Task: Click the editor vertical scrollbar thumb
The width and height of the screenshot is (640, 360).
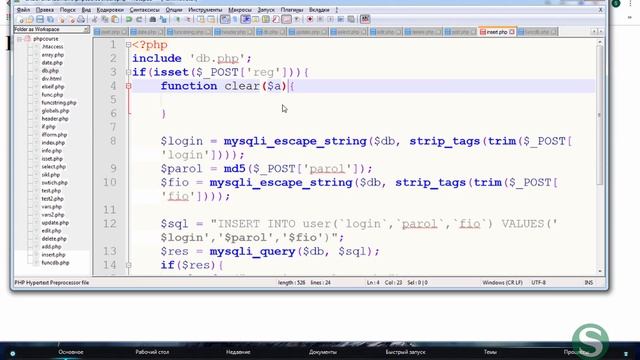Action: 599,114
